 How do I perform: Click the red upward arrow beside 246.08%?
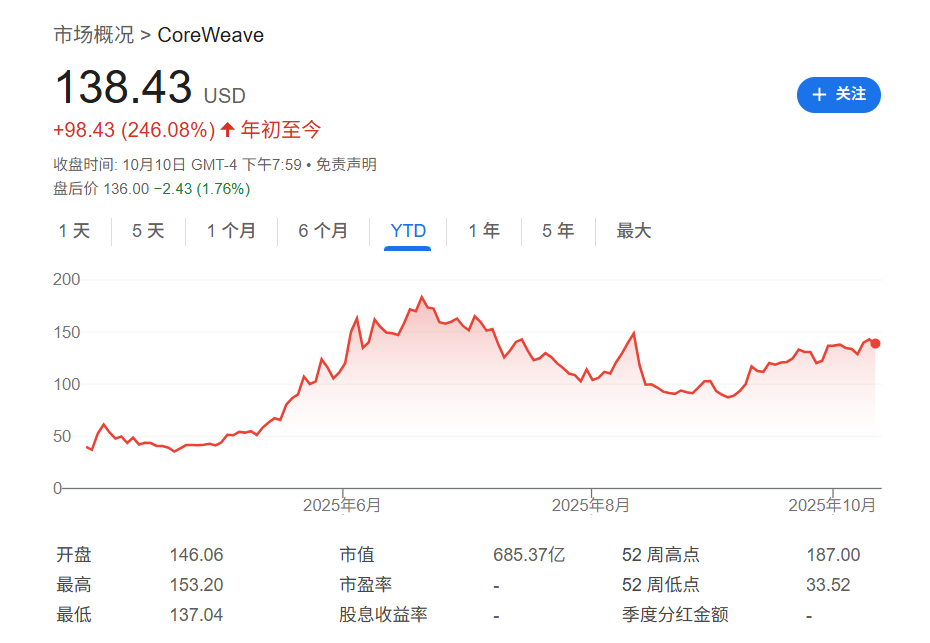[x=228, y=129]
